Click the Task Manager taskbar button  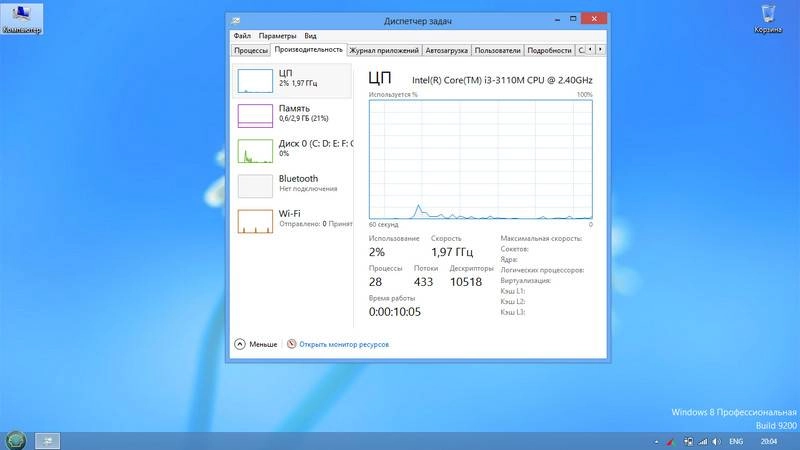47,441
